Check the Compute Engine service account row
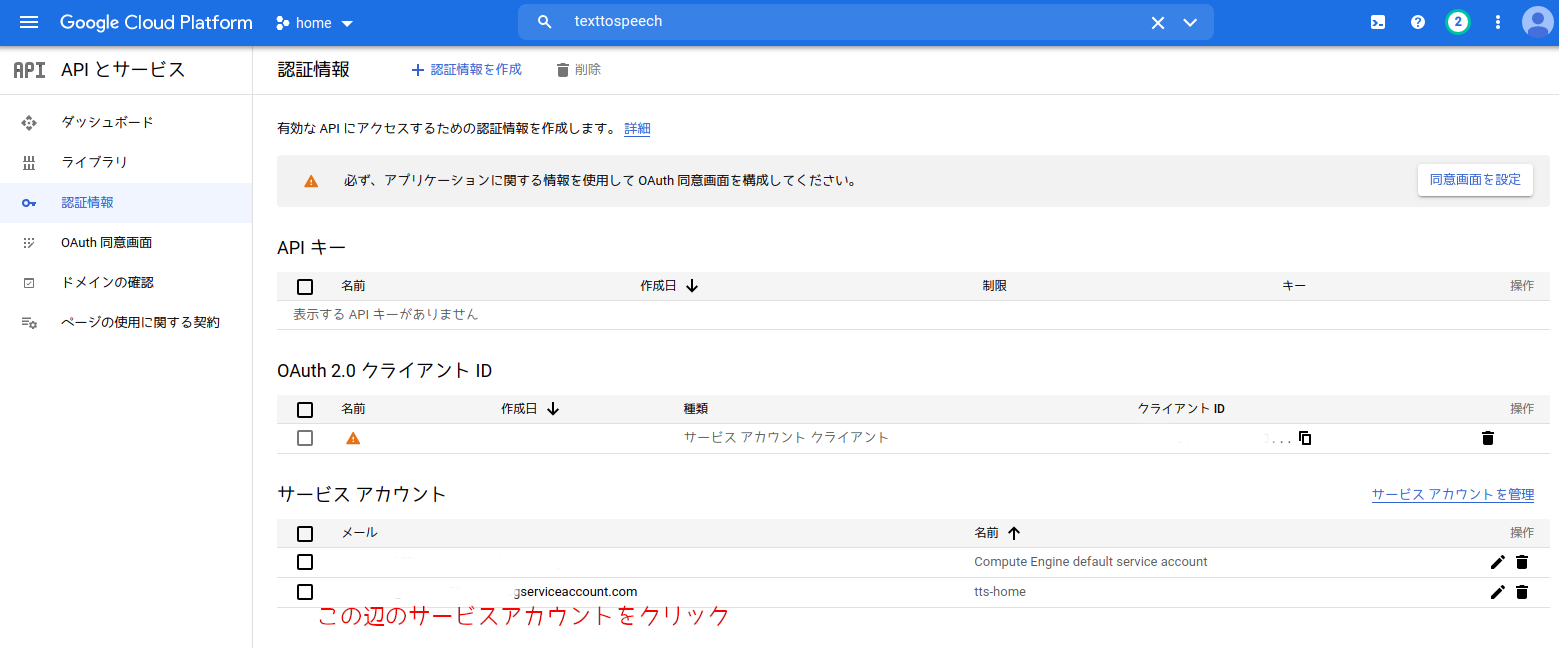This screenshot has height=648, width=1559. (x=305, y=562)
